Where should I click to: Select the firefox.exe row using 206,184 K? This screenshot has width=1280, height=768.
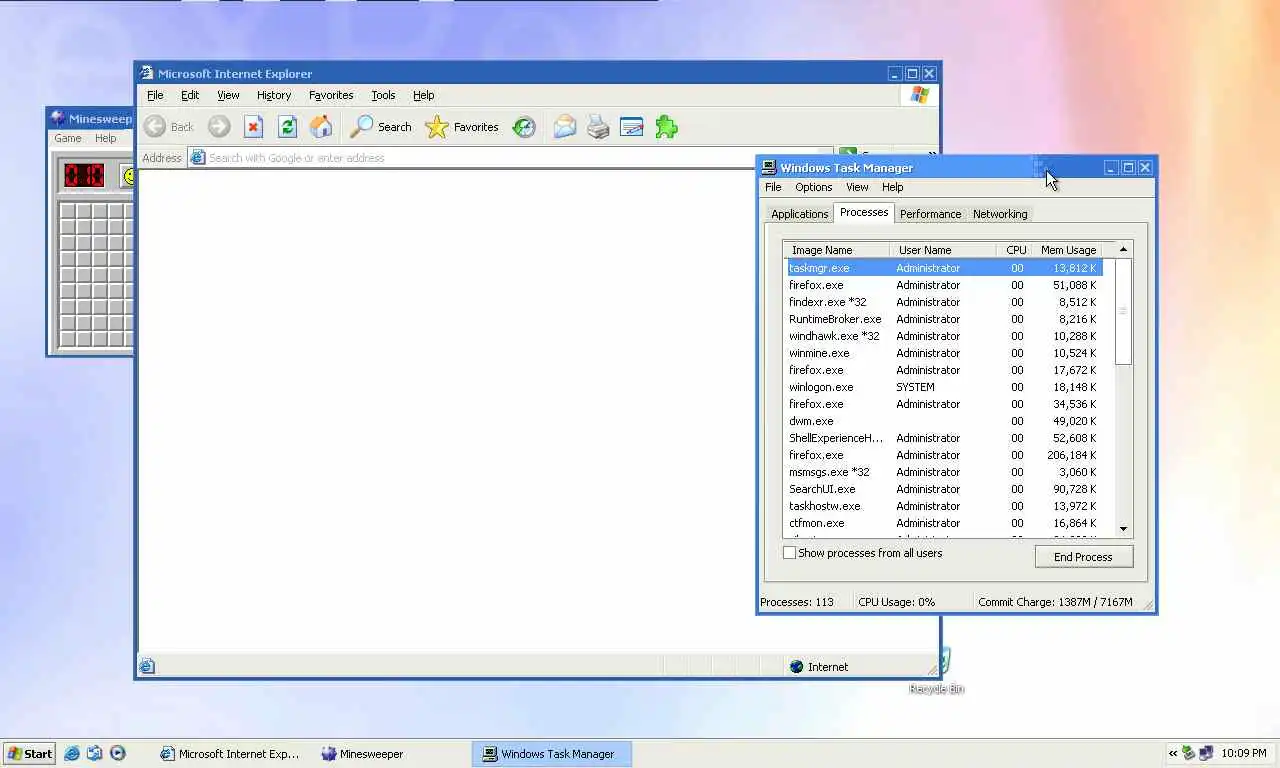pos(943,455)
